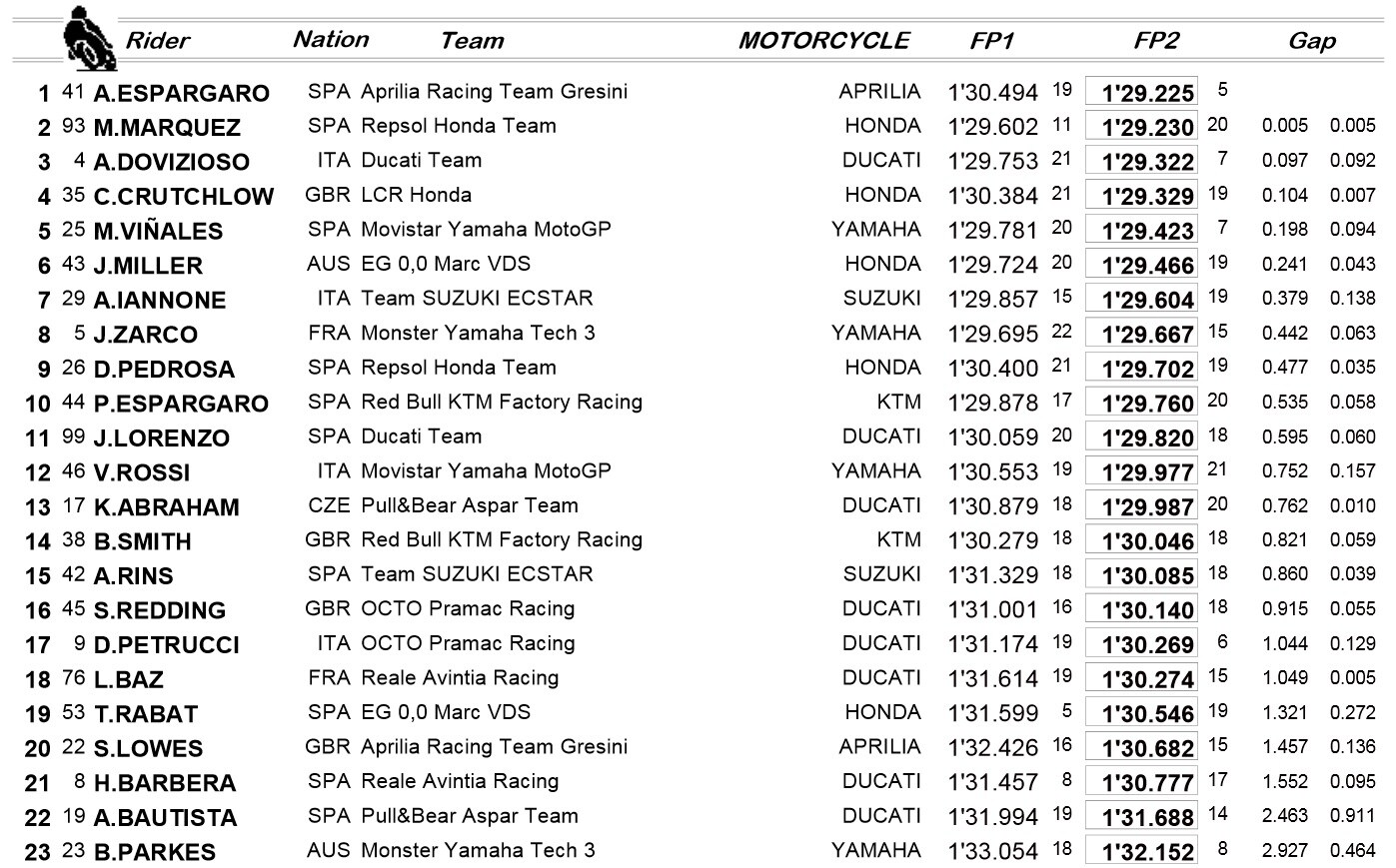Click the motorcycle rider icon
This screenshot has height=868, width=1396.
89,39
